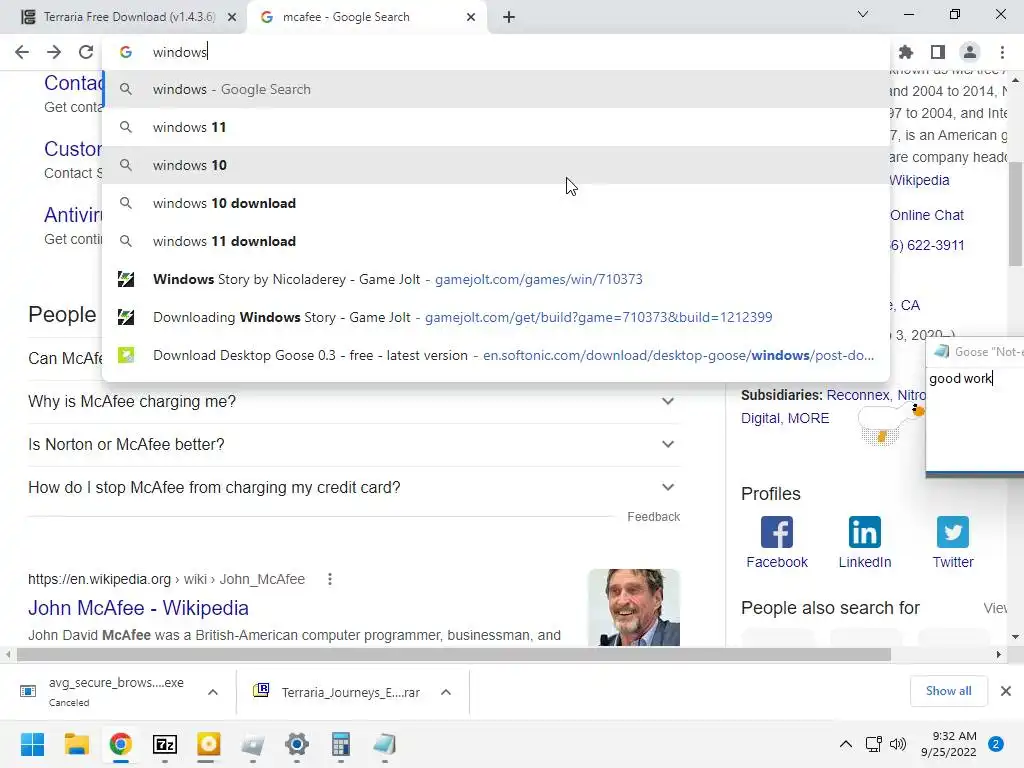Click the vertical scrollbar thumb of page
This screenshot has width=1024, height=768.
point(1015,214)
